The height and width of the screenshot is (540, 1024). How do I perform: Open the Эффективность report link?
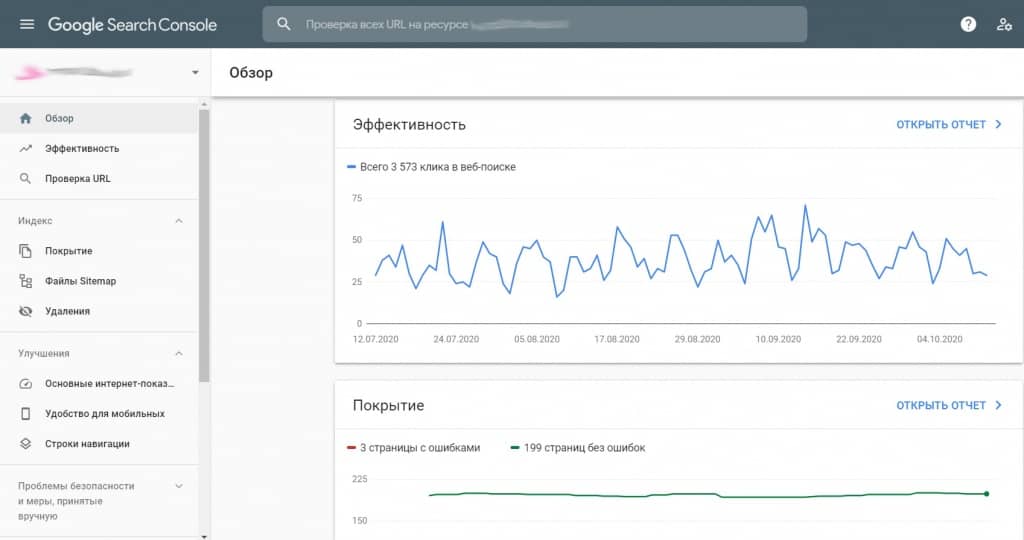pos(948,125)
